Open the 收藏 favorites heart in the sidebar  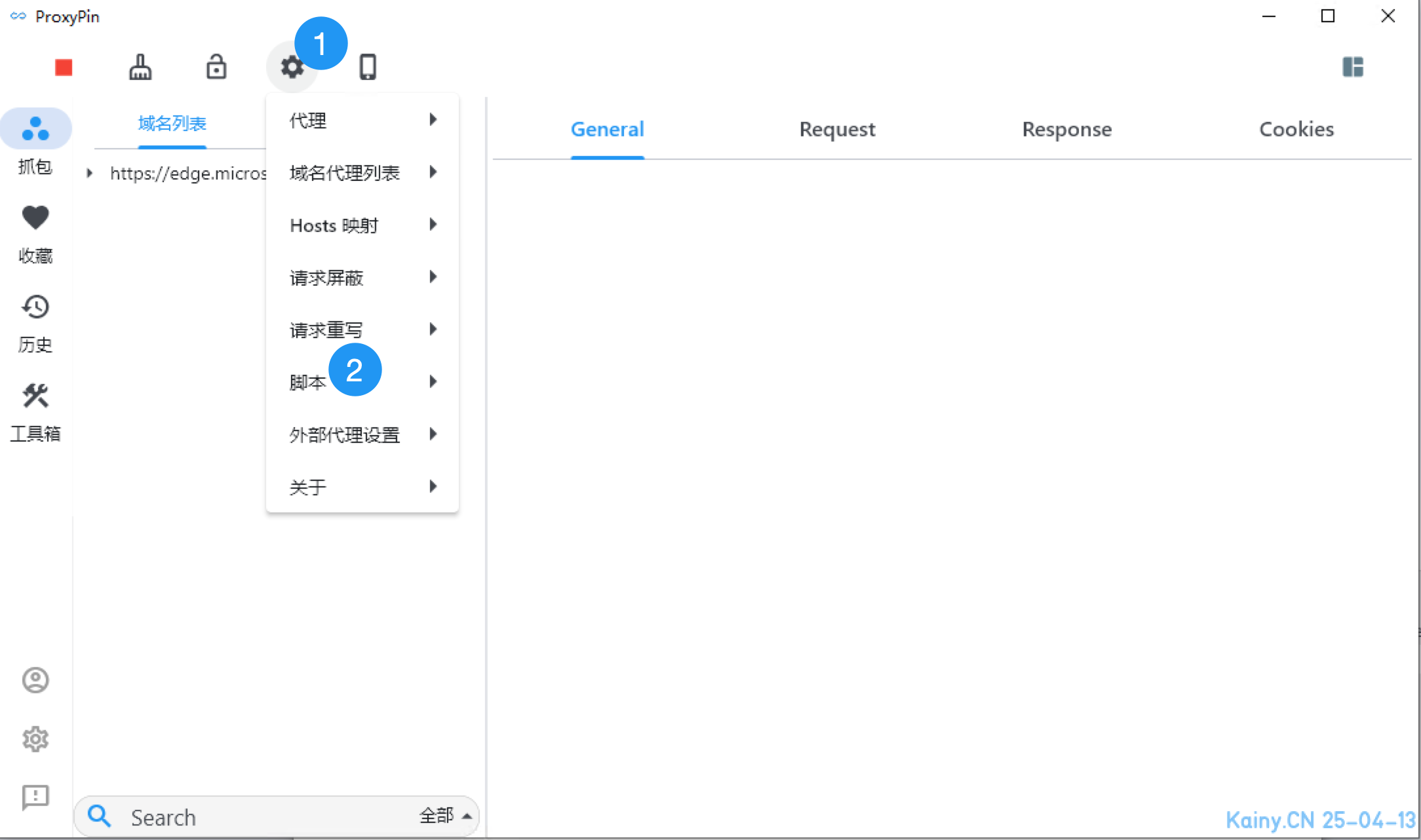(35, 233)
